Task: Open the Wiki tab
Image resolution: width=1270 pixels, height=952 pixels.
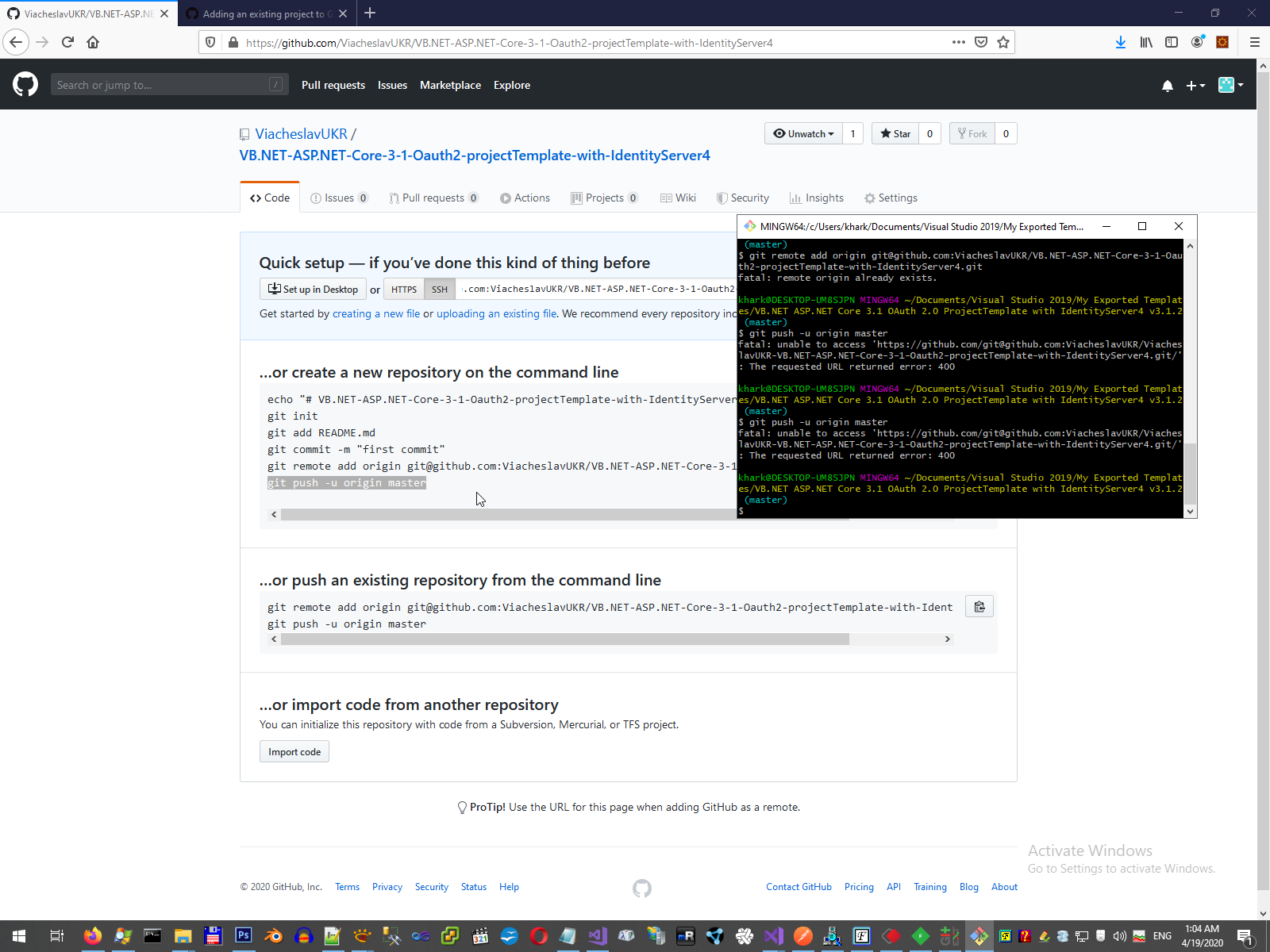Action: point(678,198)
